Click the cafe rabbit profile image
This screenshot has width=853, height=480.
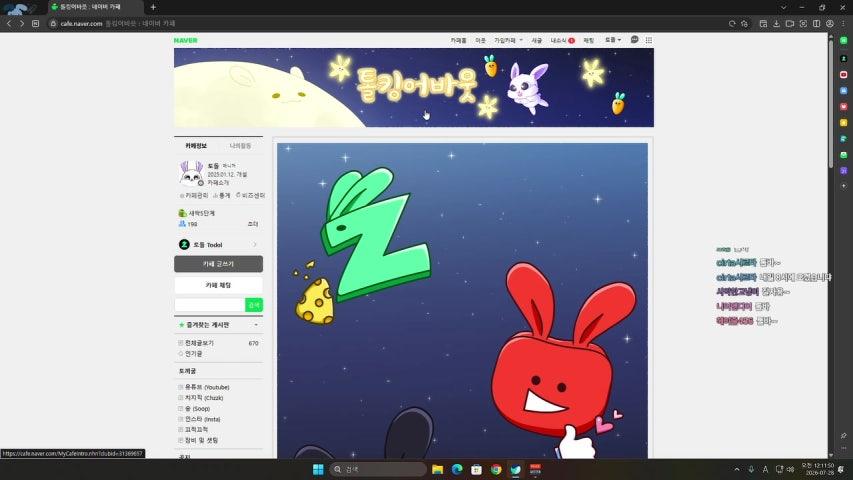pos(191,174)
